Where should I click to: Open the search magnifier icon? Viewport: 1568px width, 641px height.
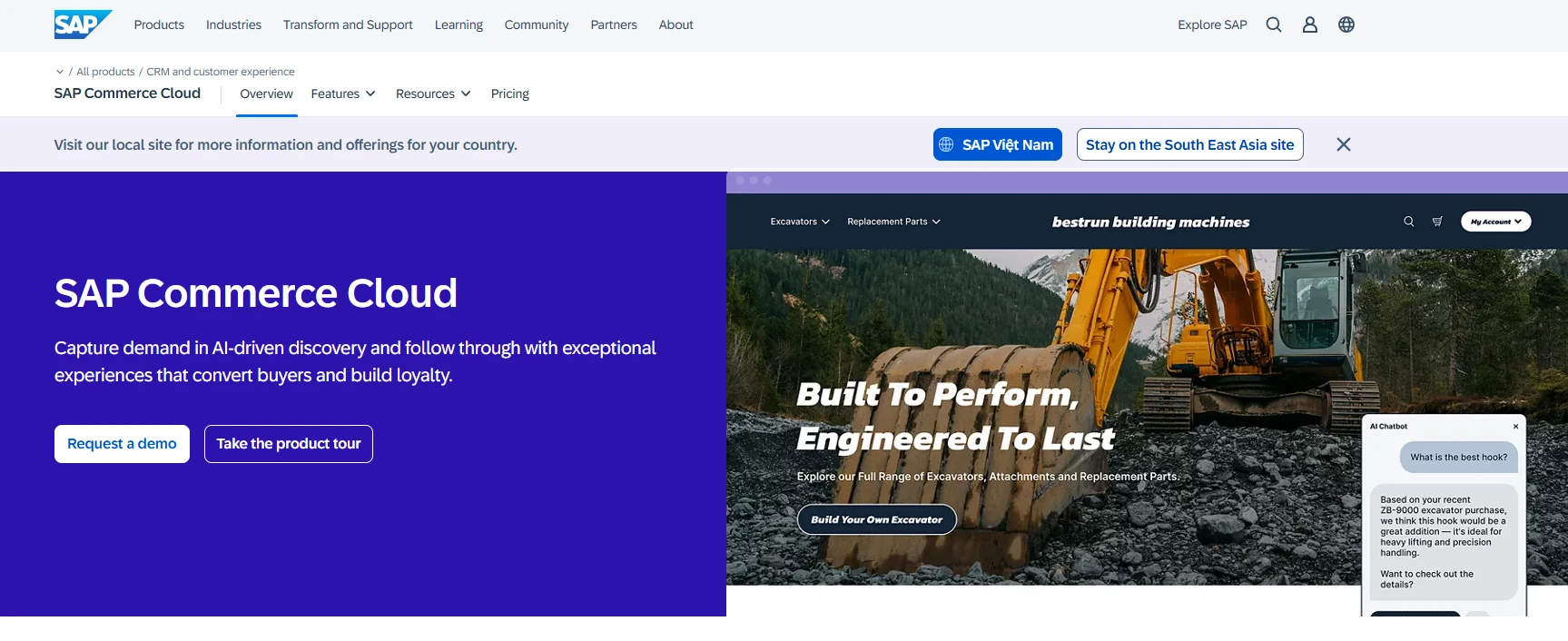(1274, 25)
